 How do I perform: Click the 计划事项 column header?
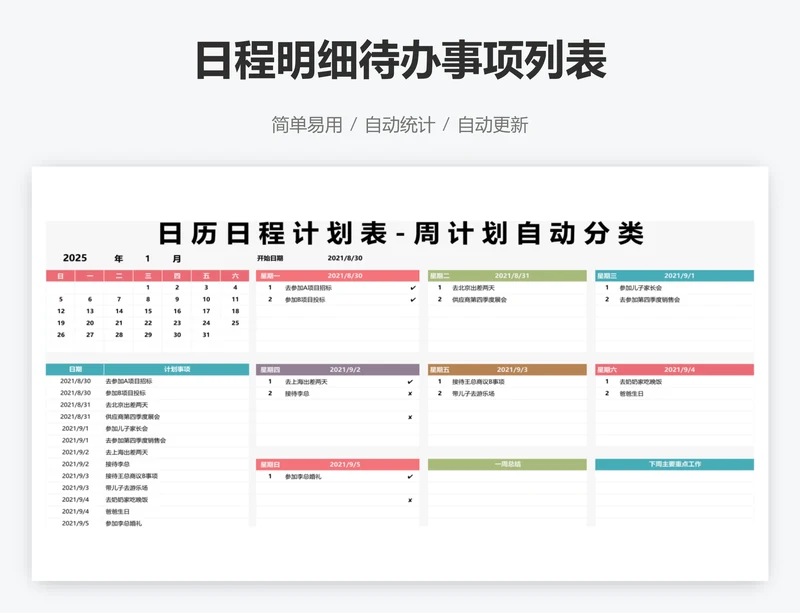click(x=176, y=369)
